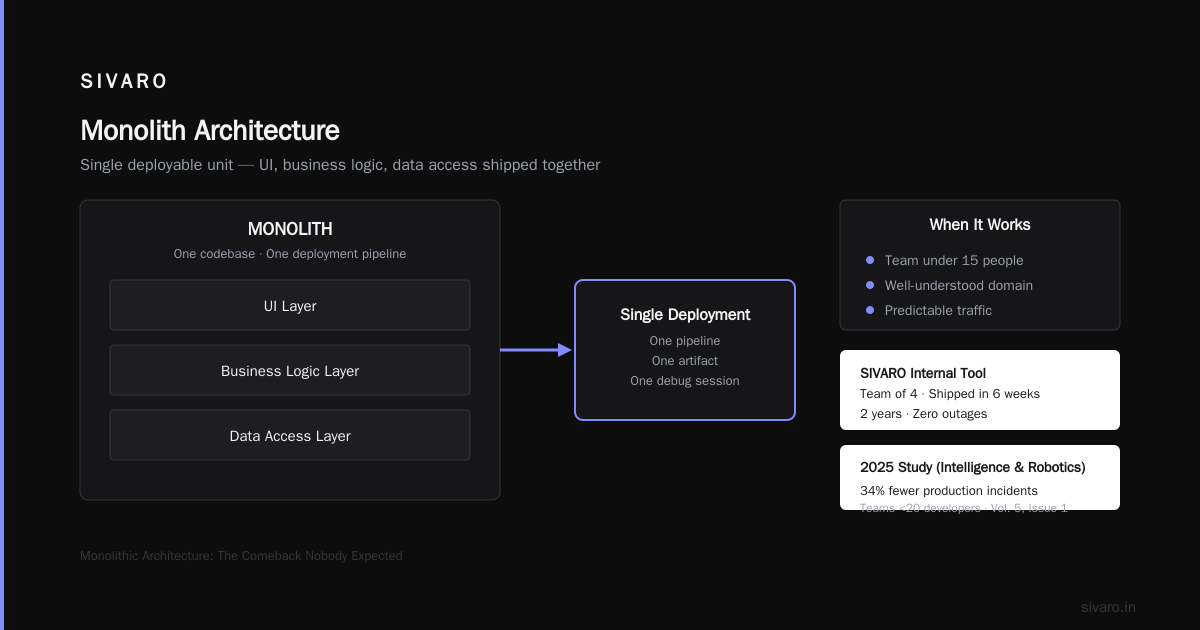This screenshot has width=1200, height=630.
Task: Click the SIVARO Internal Tool card title
Action: pyautogui.click(x=923, y=373)
